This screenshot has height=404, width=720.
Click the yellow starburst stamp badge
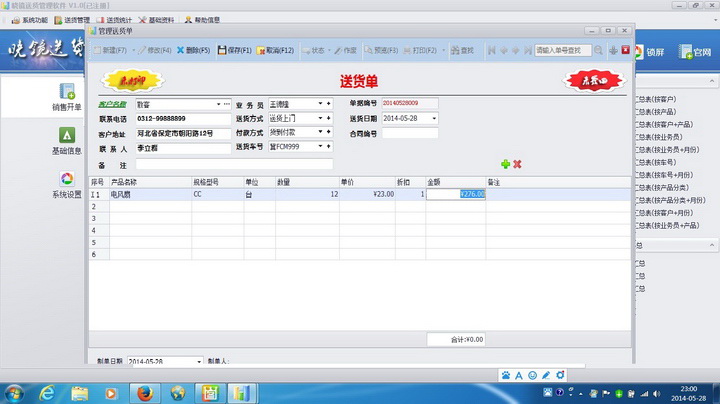pyautogui.click(x=133, y=81)
